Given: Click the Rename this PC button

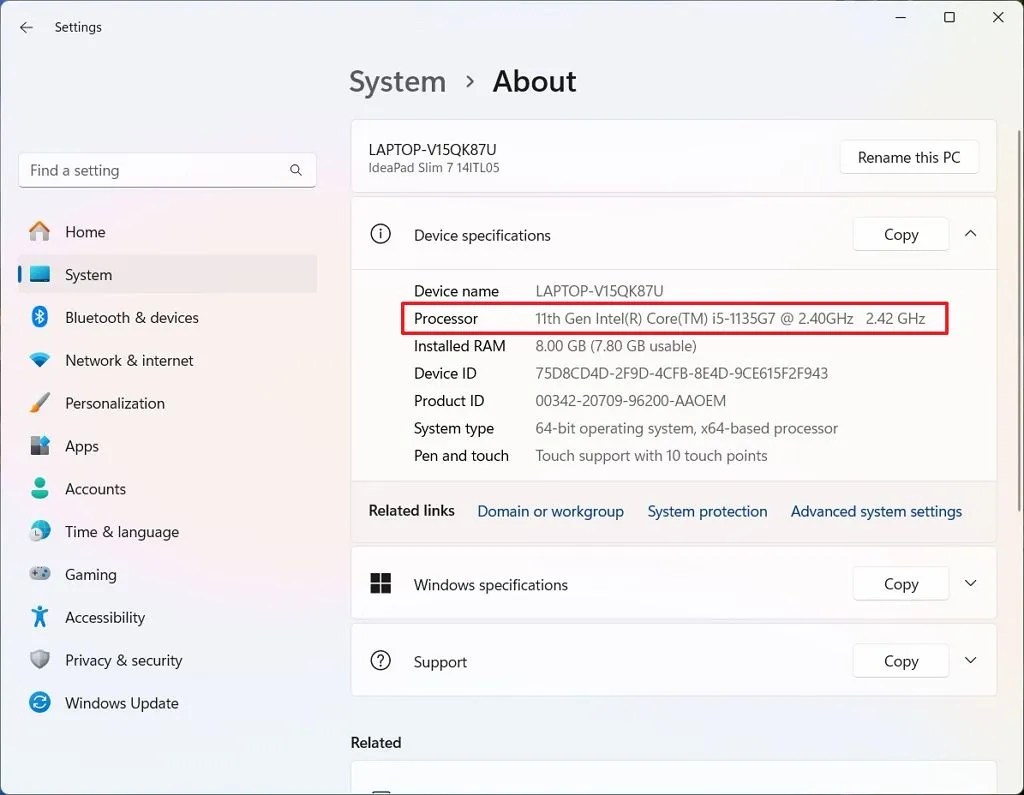Looking at the screenshot, I should pyautogui.click(x=908, y=157).
